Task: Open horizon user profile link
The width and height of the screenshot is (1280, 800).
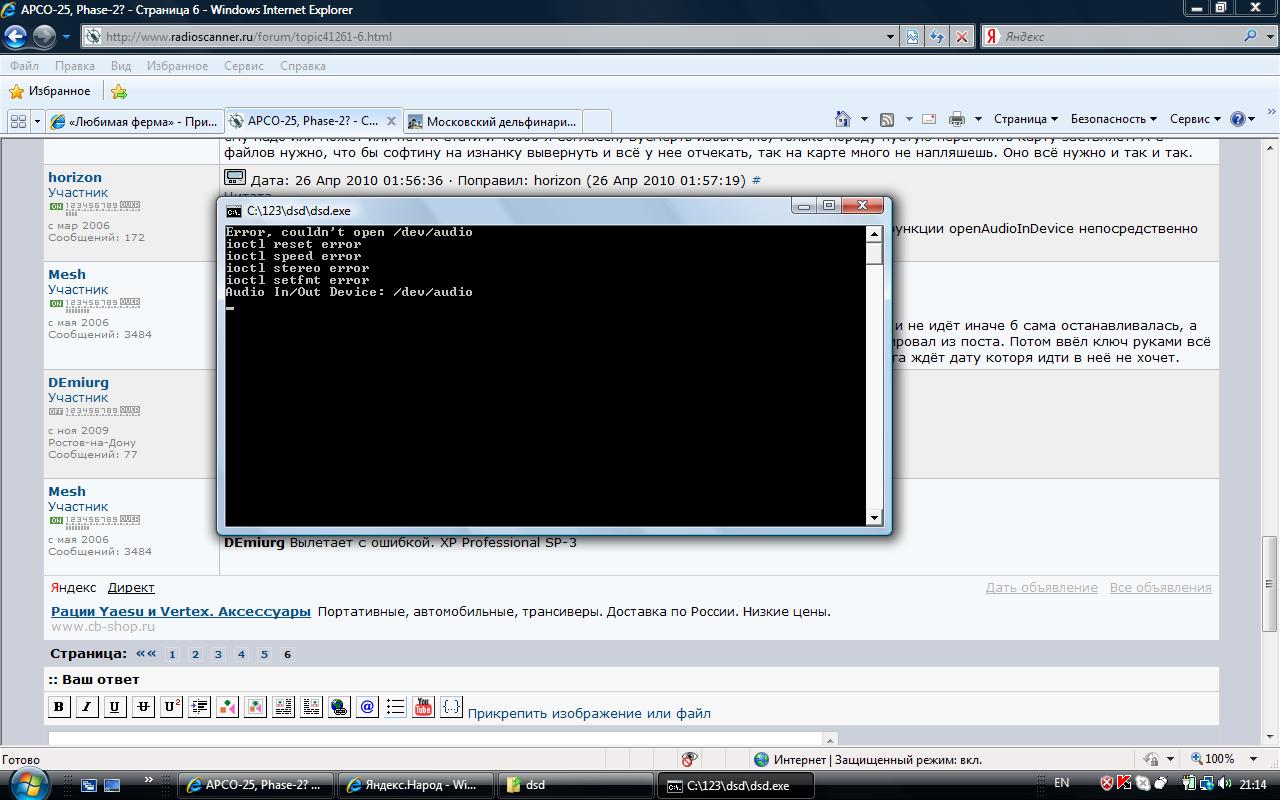Action: (75, 177)
